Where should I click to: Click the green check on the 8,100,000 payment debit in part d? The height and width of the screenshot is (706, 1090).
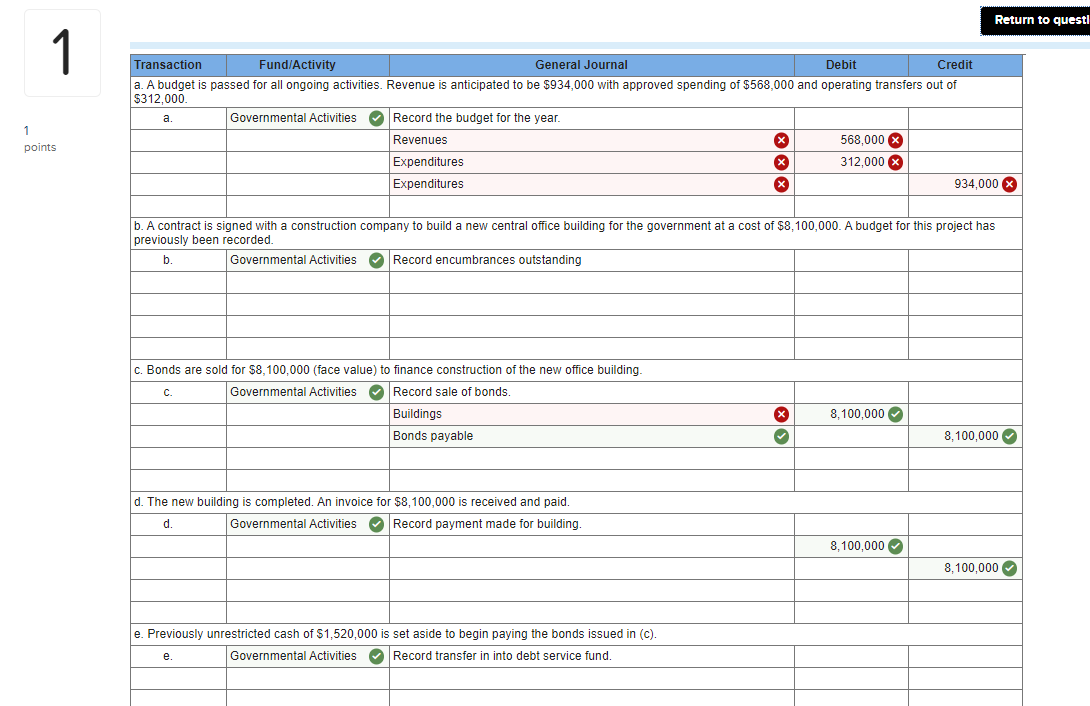coord(893,545)
